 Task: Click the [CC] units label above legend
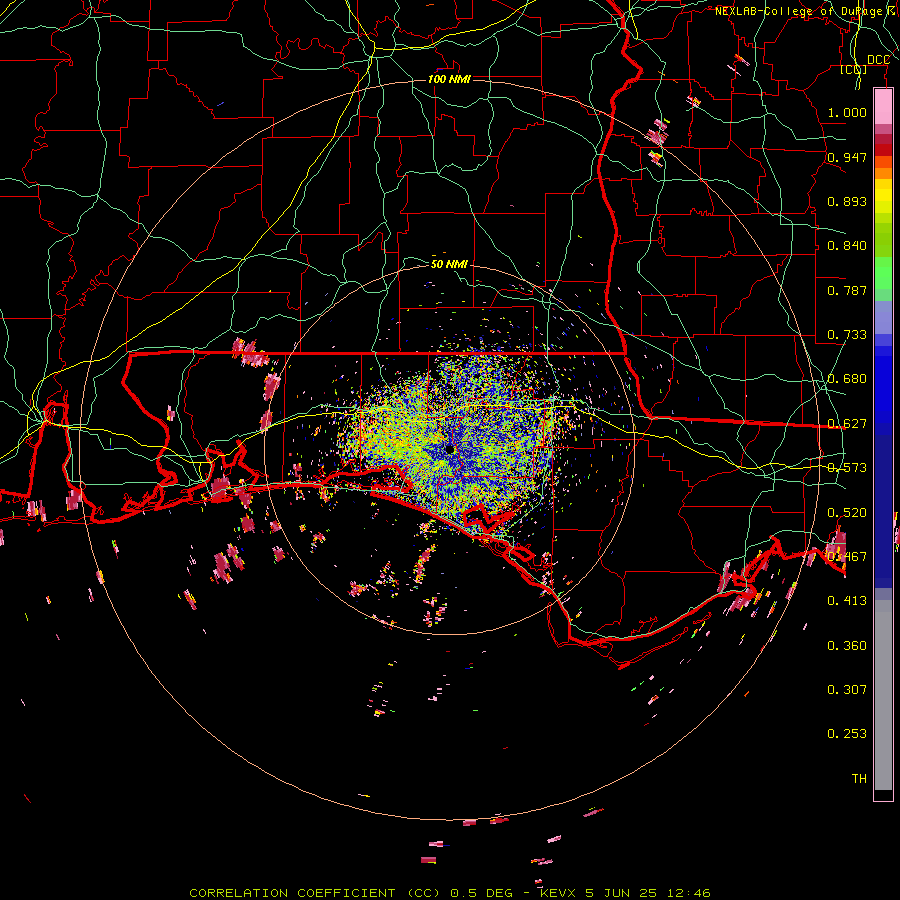tap(854, 69)
